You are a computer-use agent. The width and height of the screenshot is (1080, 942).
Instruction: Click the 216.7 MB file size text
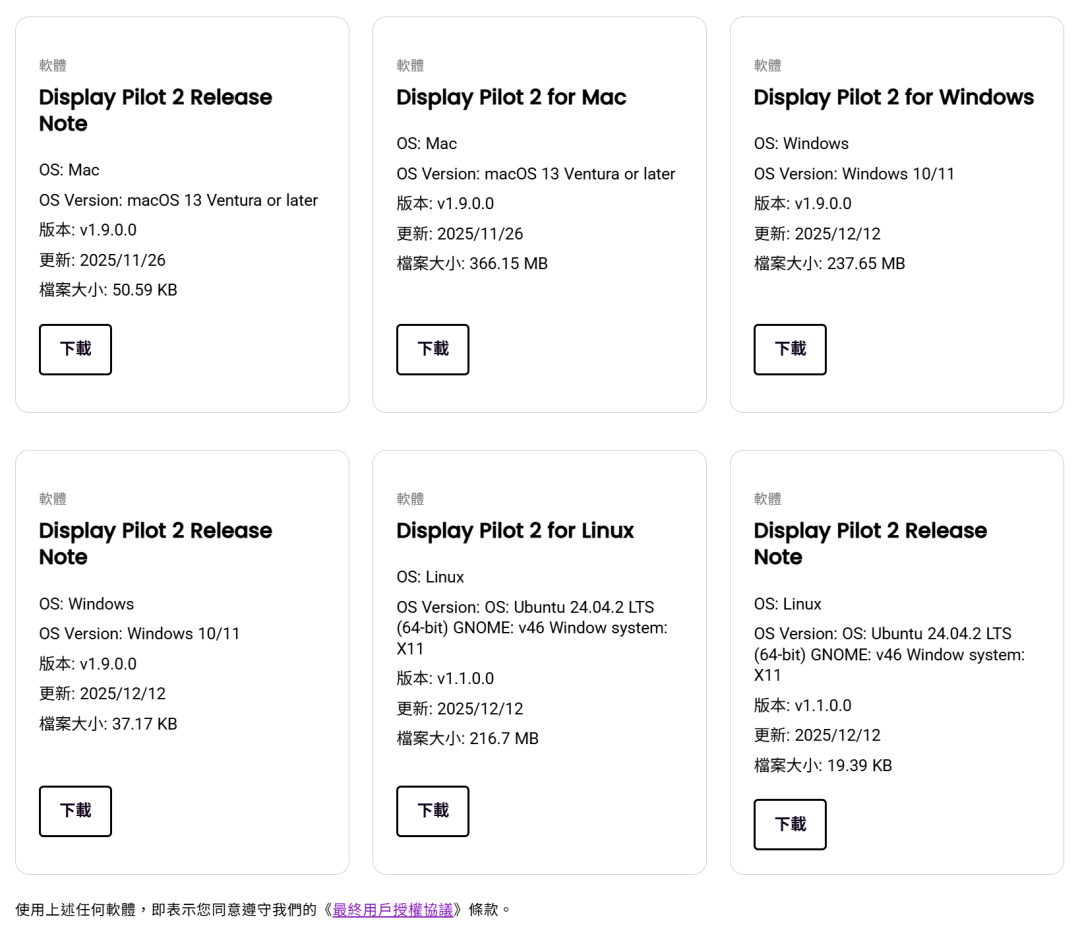click(467, 739)
